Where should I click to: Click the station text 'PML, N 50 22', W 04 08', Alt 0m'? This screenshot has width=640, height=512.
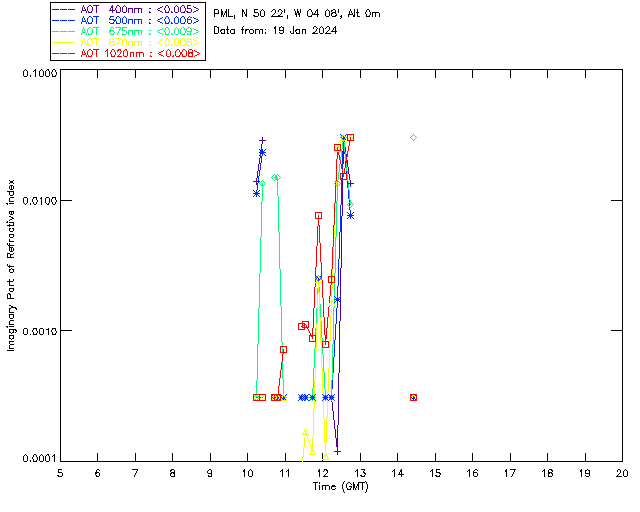point(297,14)
